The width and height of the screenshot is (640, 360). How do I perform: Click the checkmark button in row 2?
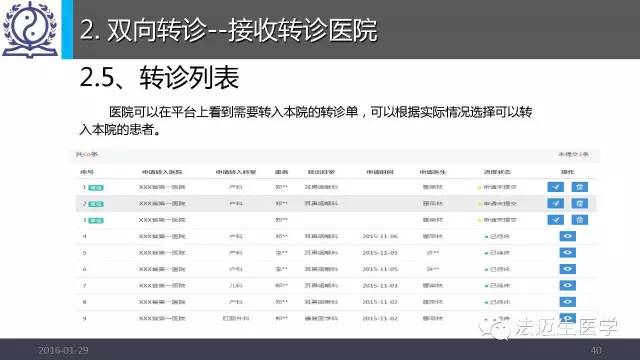(x=556, y=203)
